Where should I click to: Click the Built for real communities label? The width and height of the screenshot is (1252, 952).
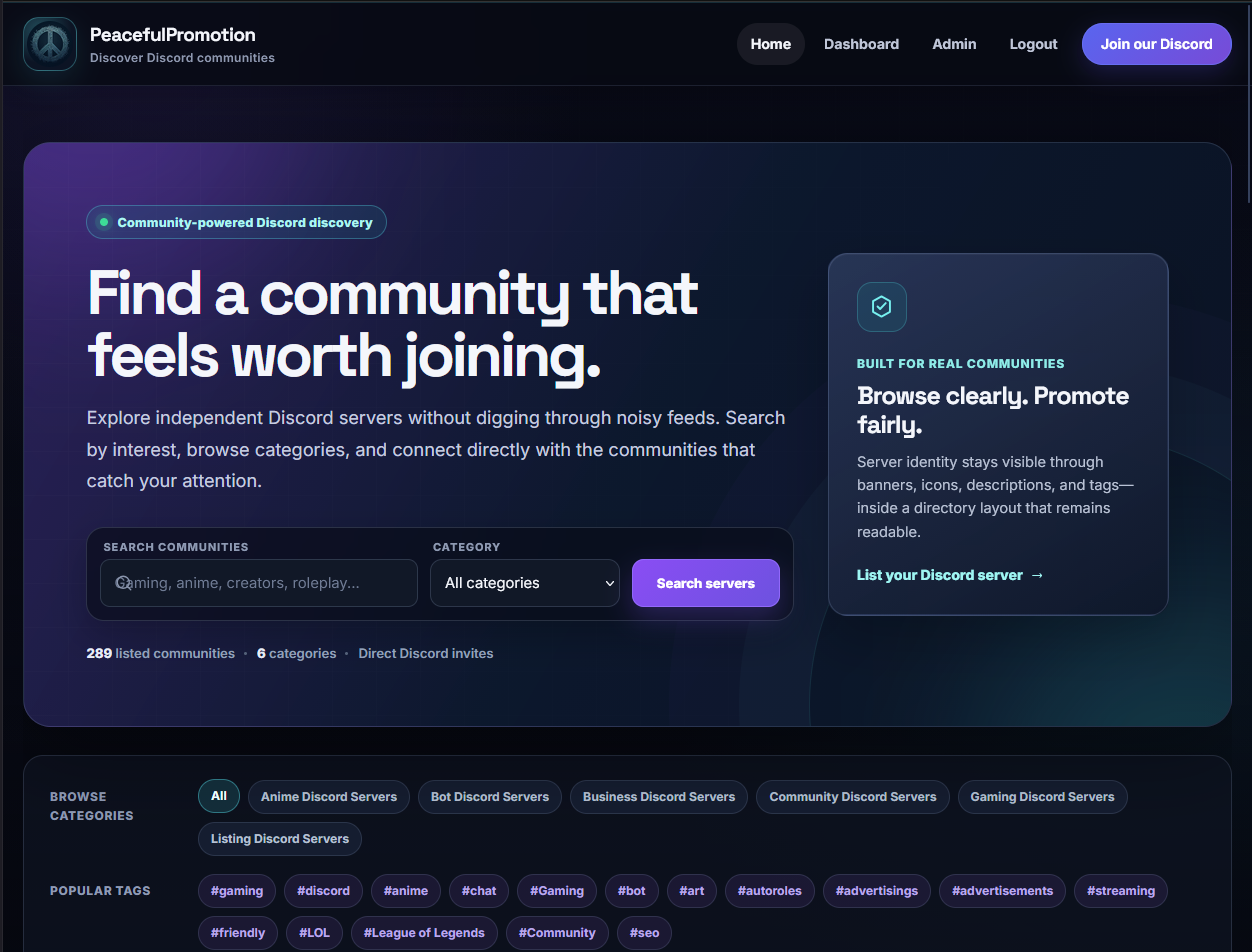961,364
